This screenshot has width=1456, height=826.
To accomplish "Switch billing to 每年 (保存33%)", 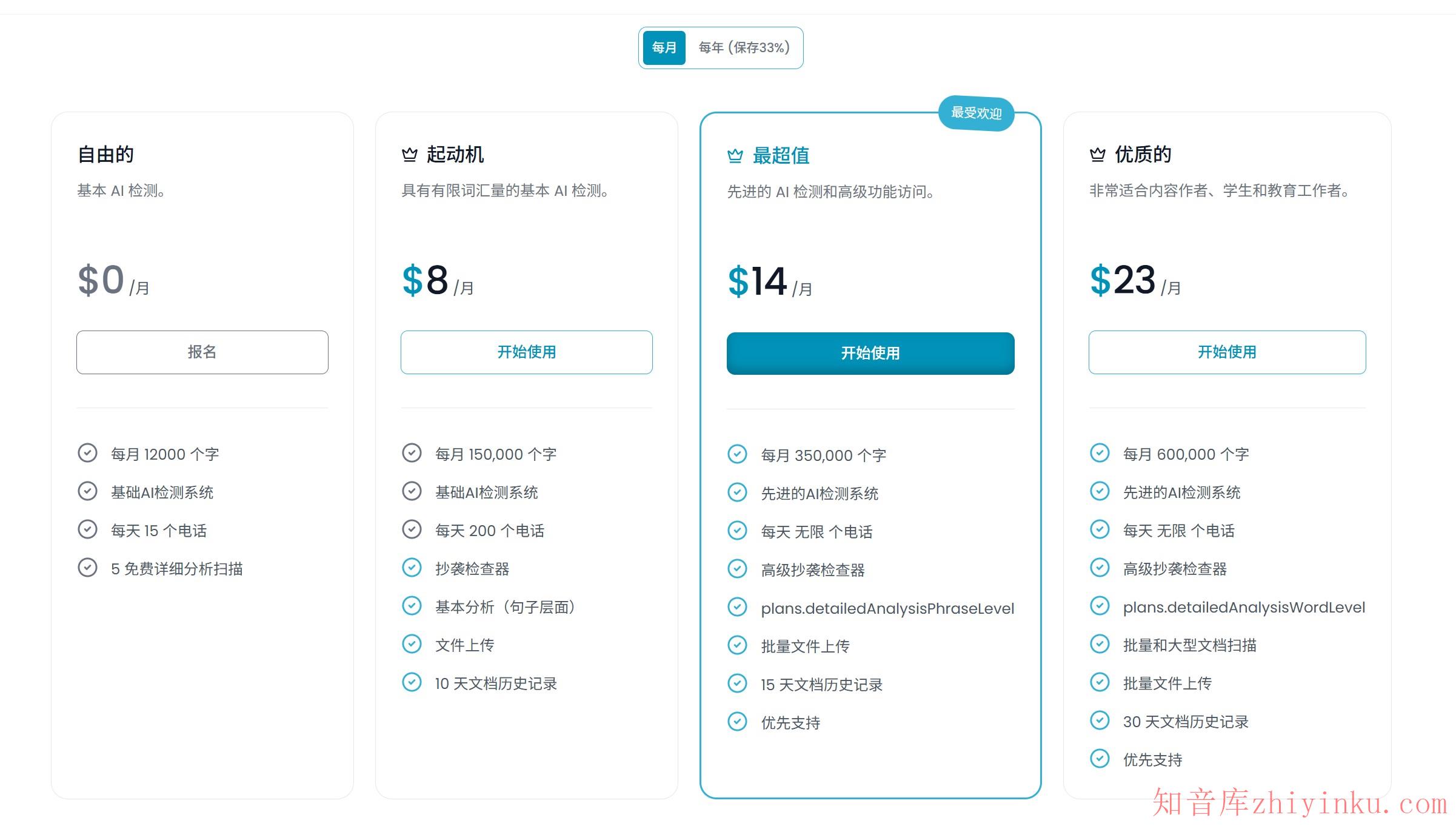I will (744, 47).
